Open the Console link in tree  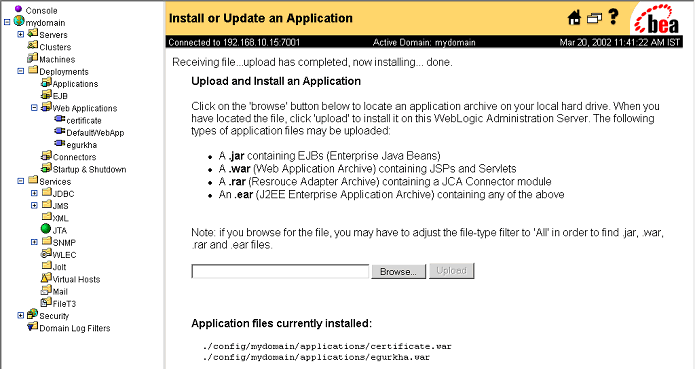(x=41, y=11)
